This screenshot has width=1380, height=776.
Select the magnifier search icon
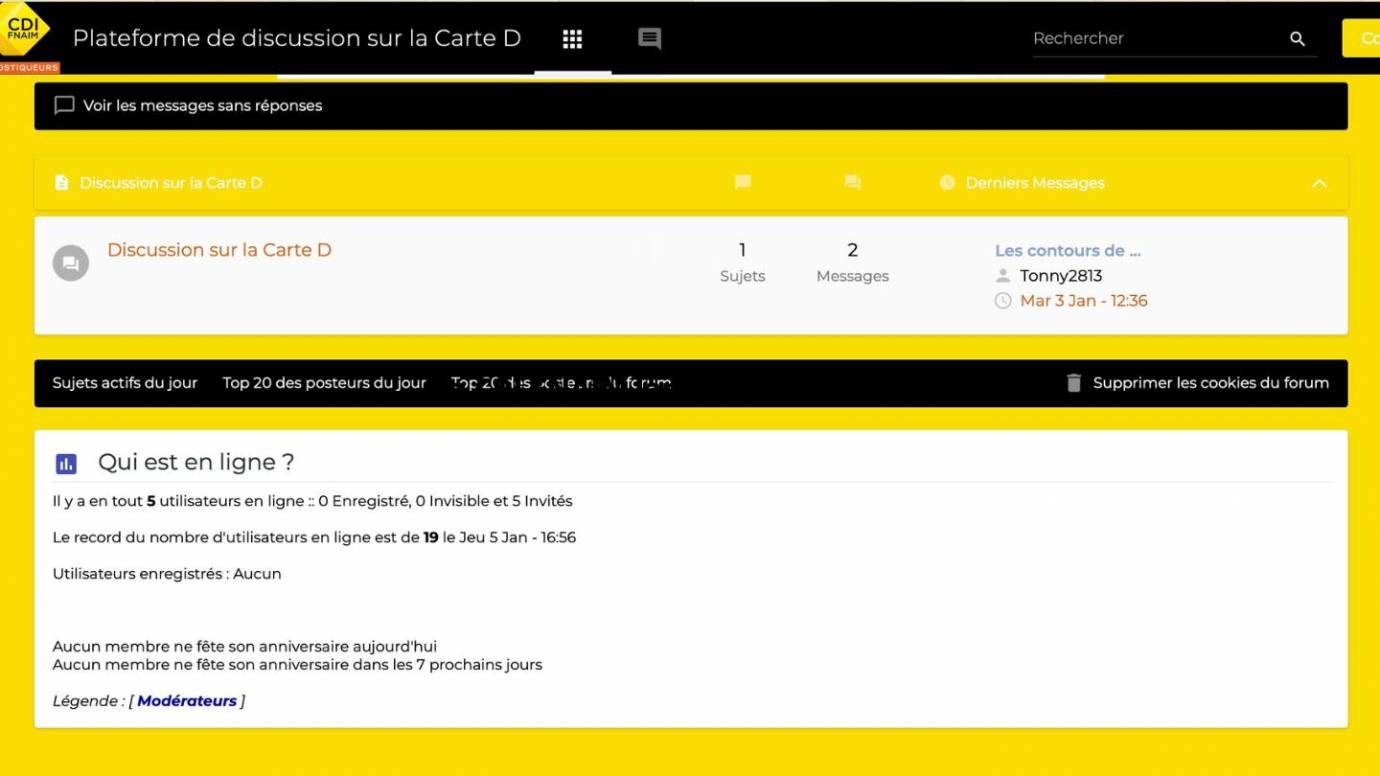[1296, 39]
